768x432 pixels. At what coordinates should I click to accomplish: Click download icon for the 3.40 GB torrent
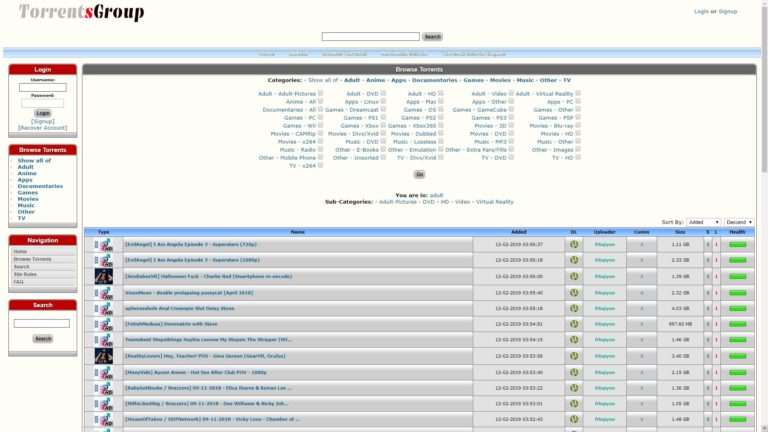(x=574, y=356)
